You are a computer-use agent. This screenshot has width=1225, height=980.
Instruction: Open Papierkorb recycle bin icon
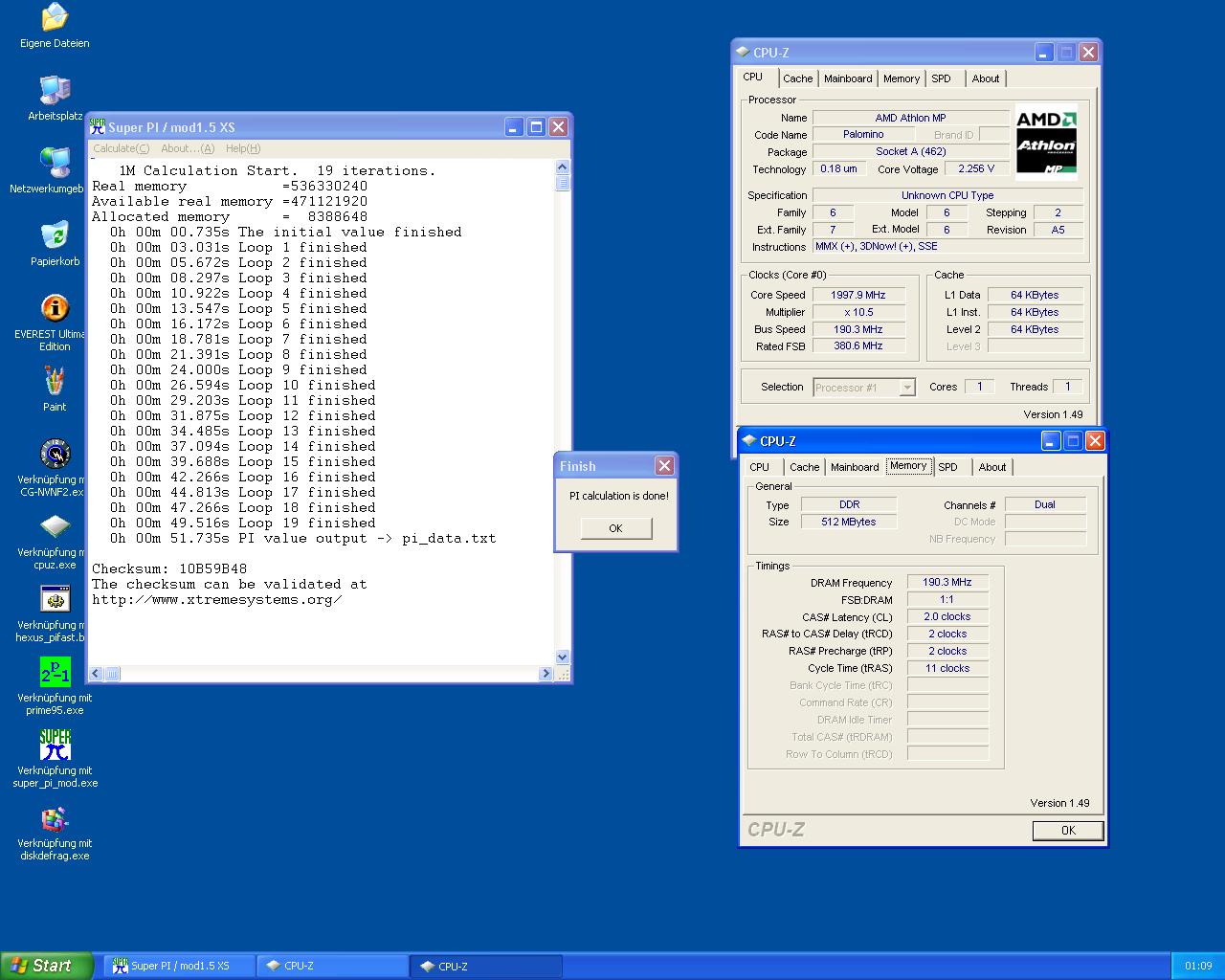point(55,235)
